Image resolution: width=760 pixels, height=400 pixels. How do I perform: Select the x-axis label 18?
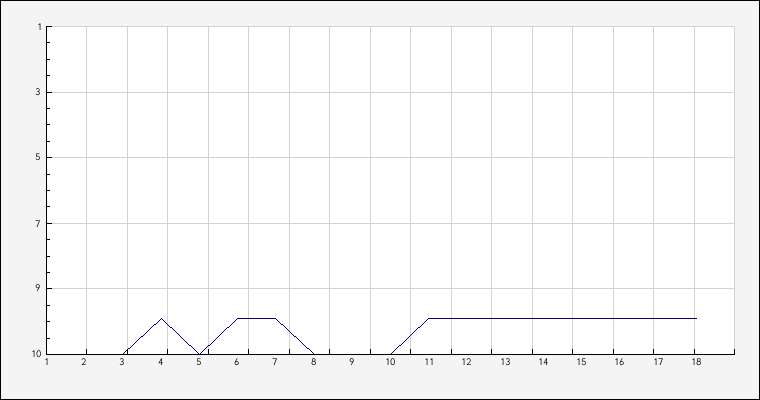[696, 362]
